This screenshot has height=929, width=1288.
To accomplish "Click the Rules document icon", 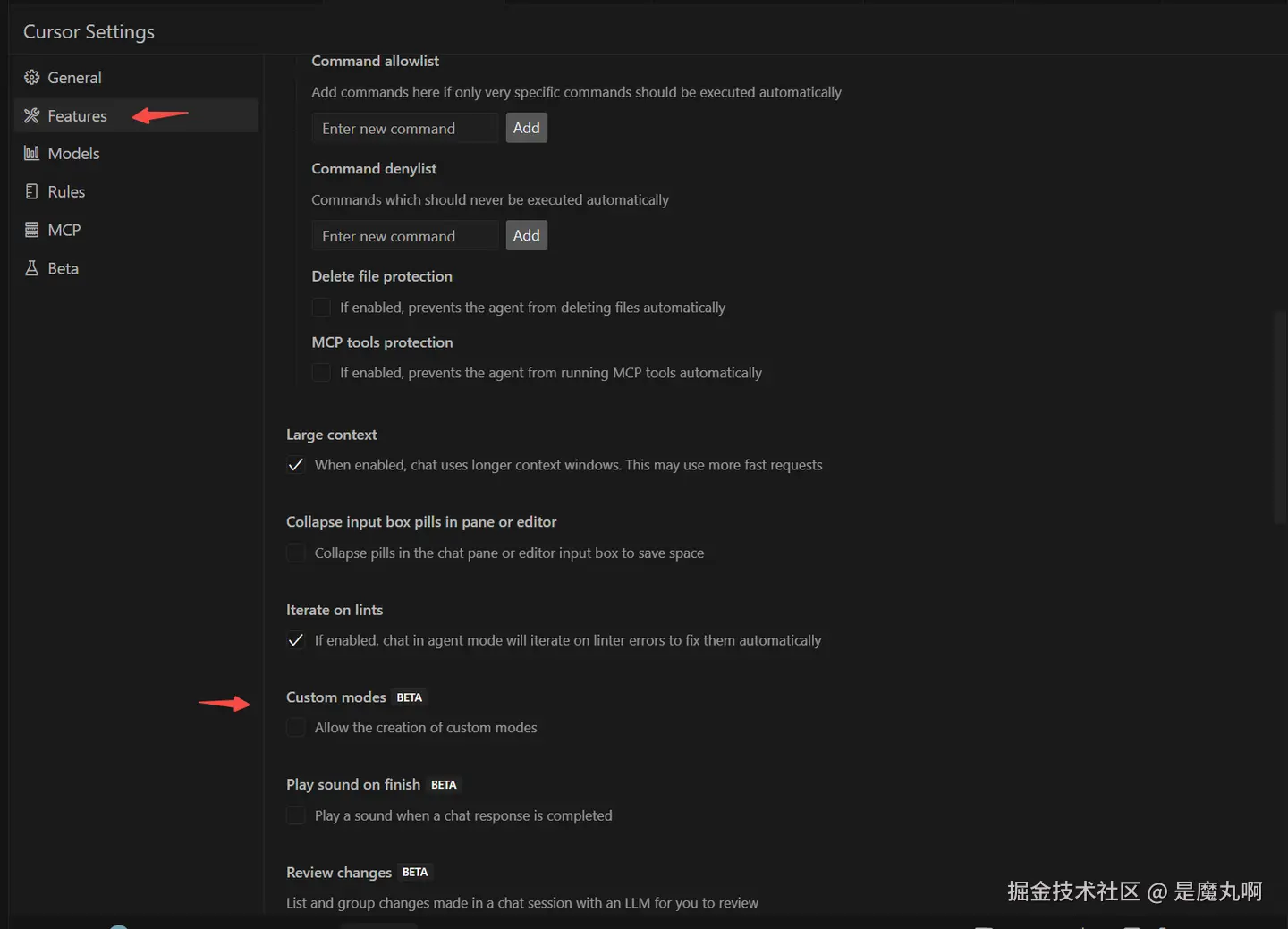I will [31, 191].
